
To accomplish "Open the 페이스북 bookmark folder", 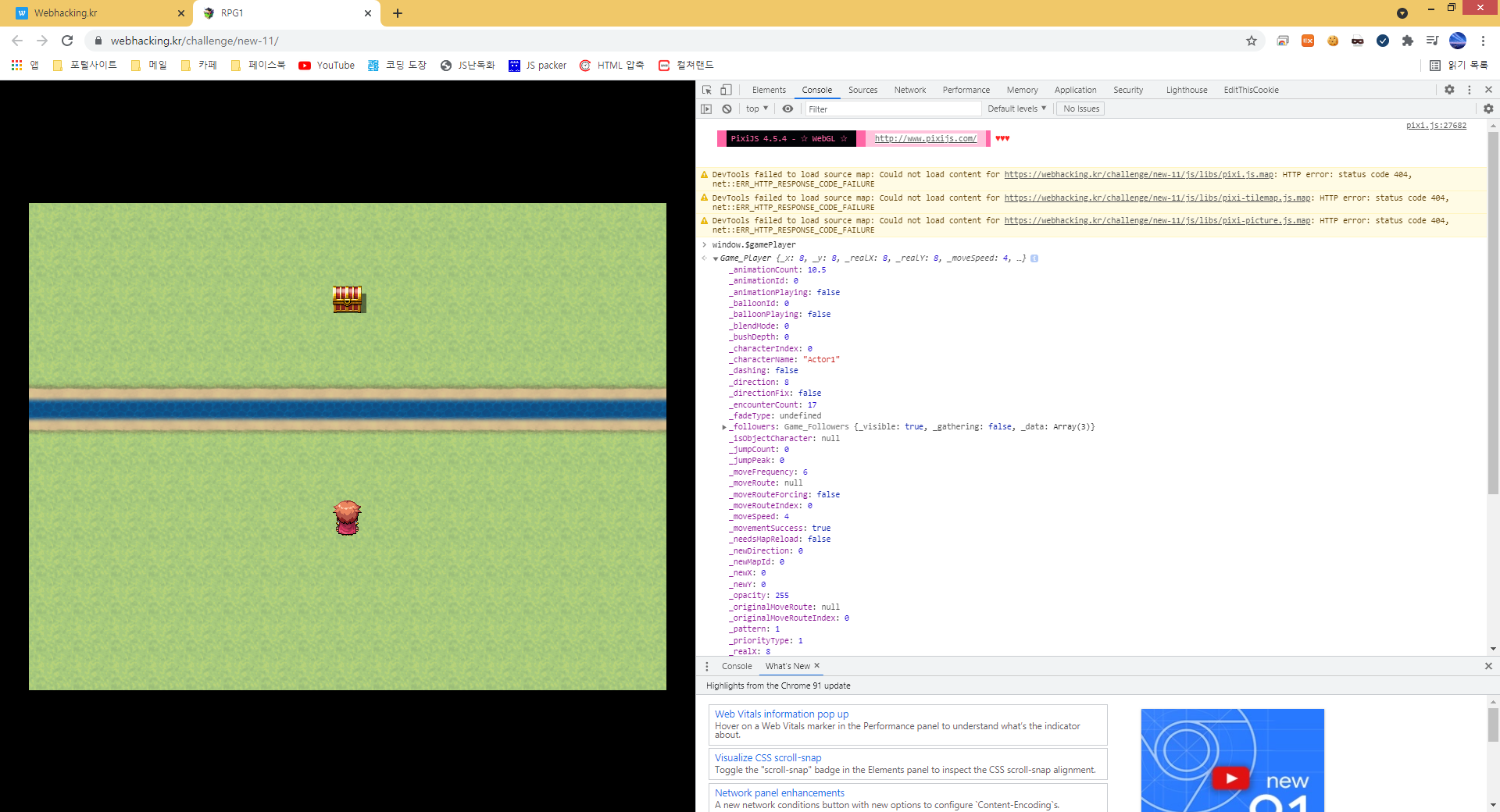I will click(x=259, y=66).
